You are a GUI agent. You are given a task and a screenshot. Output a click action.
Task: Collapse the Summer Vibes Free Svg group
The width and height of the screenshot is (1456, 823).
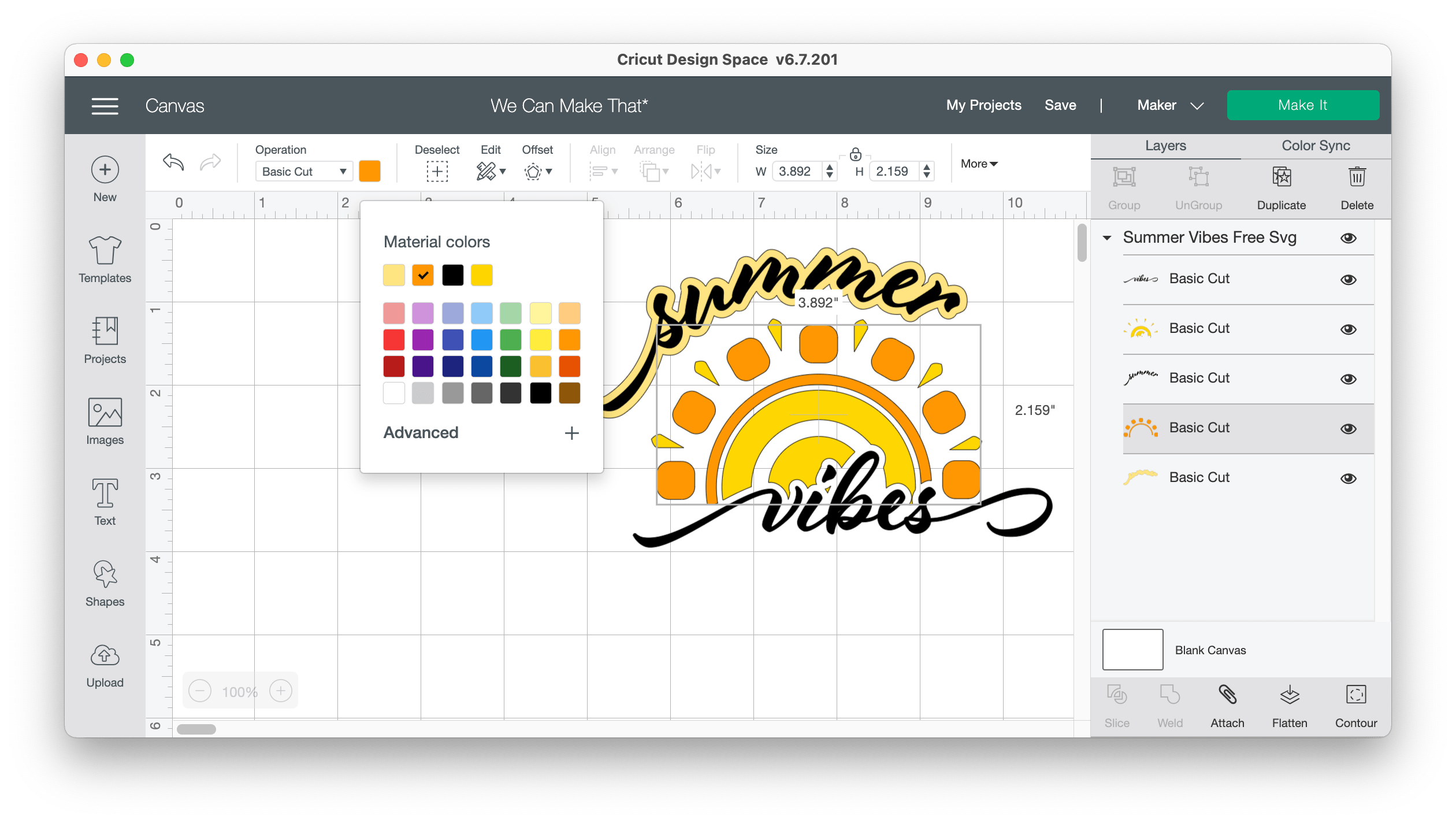[1106, 238]
